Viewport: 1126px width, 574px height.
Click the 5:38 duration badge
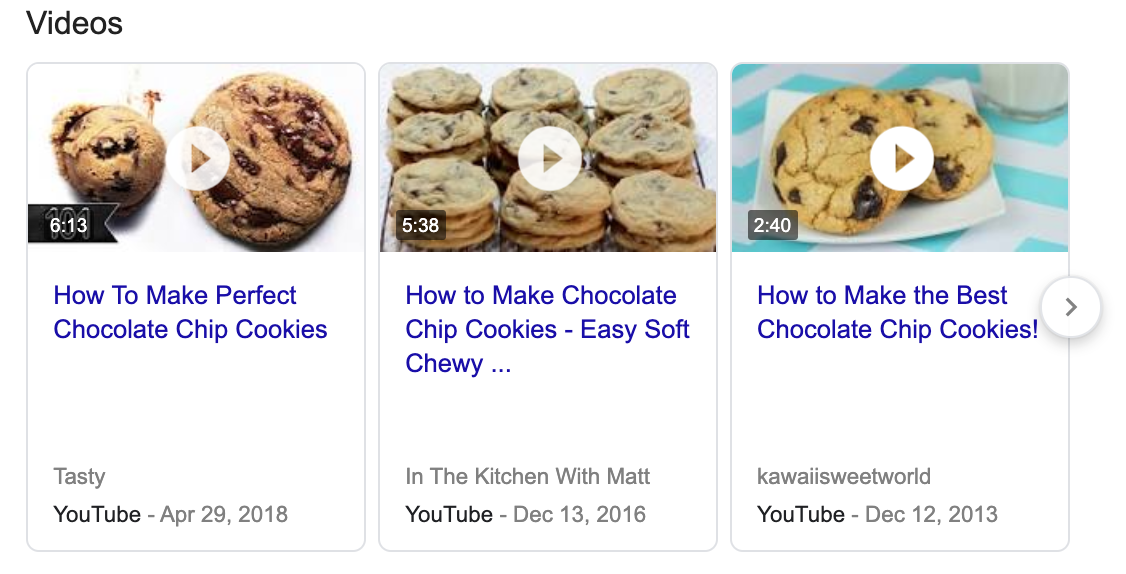click(420, 226)
